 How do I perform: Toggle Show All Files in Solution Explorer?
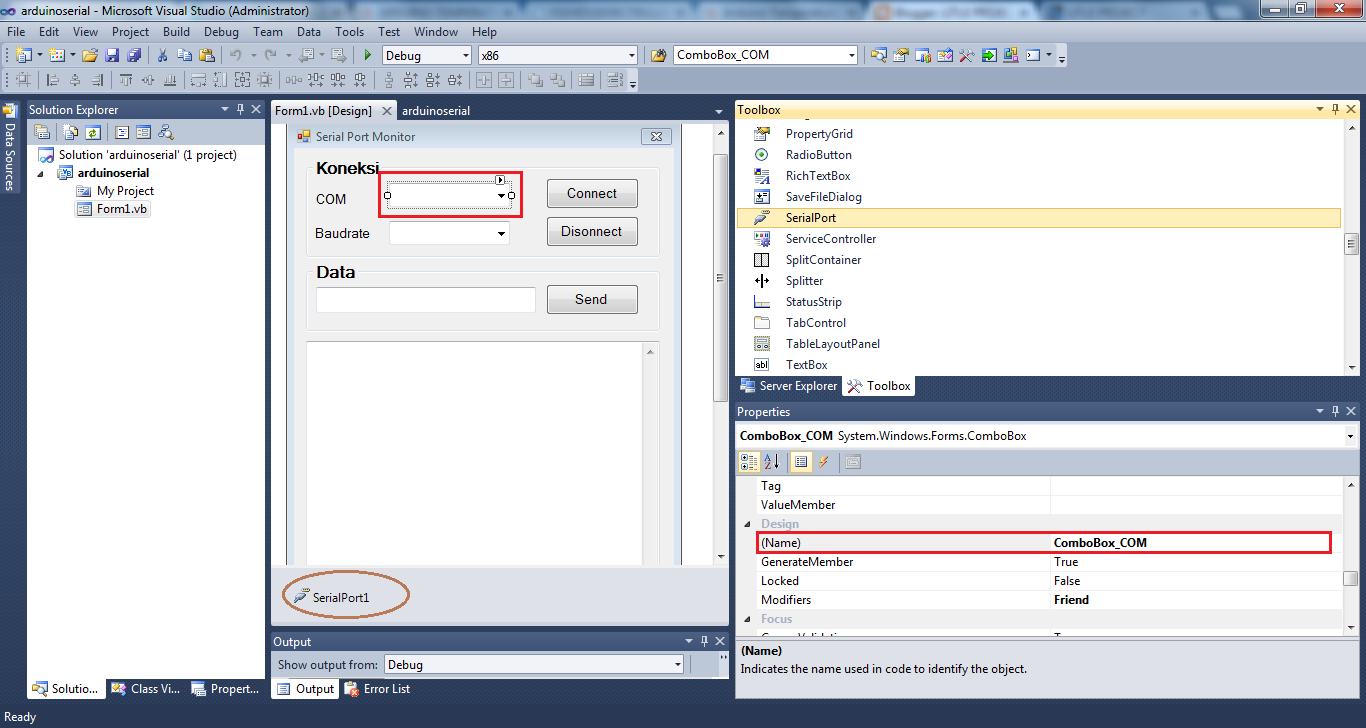pos(70,132)
